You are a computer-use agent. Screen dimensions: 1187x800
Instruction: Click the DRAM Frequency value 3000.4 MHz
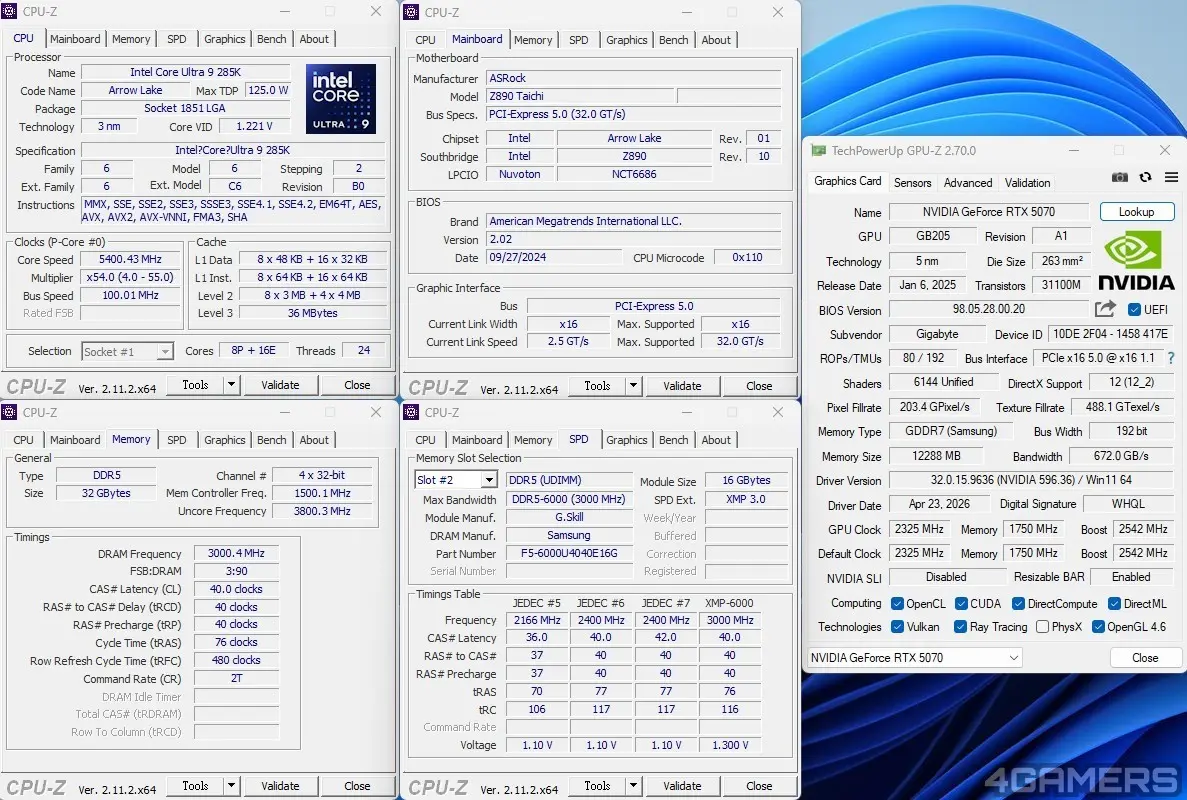236,553
